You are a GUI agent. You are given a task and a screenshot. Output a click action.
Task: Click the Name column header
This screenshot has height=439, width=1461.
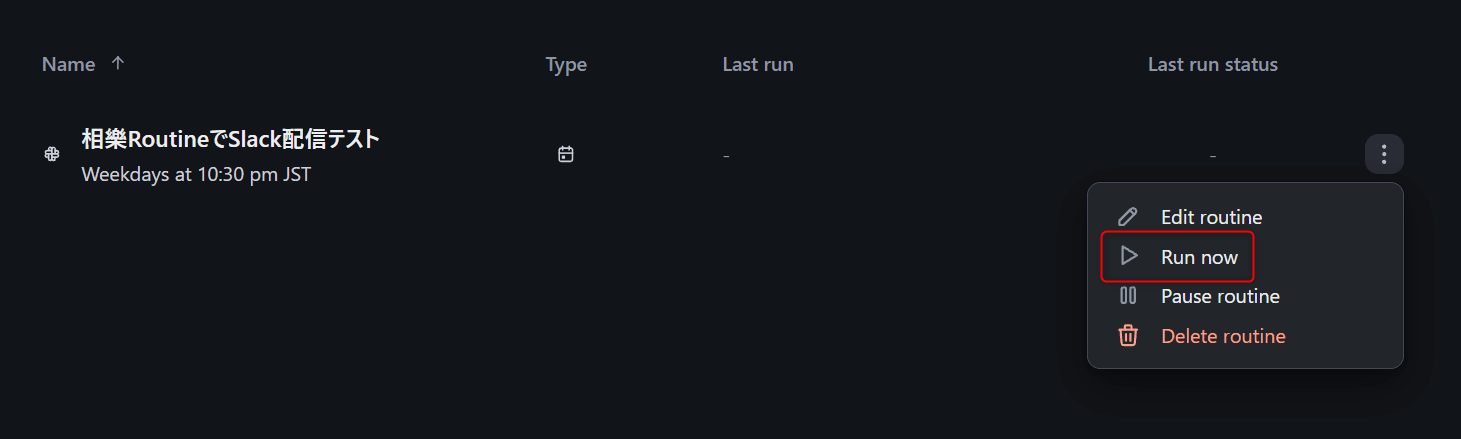pos(69,64)
